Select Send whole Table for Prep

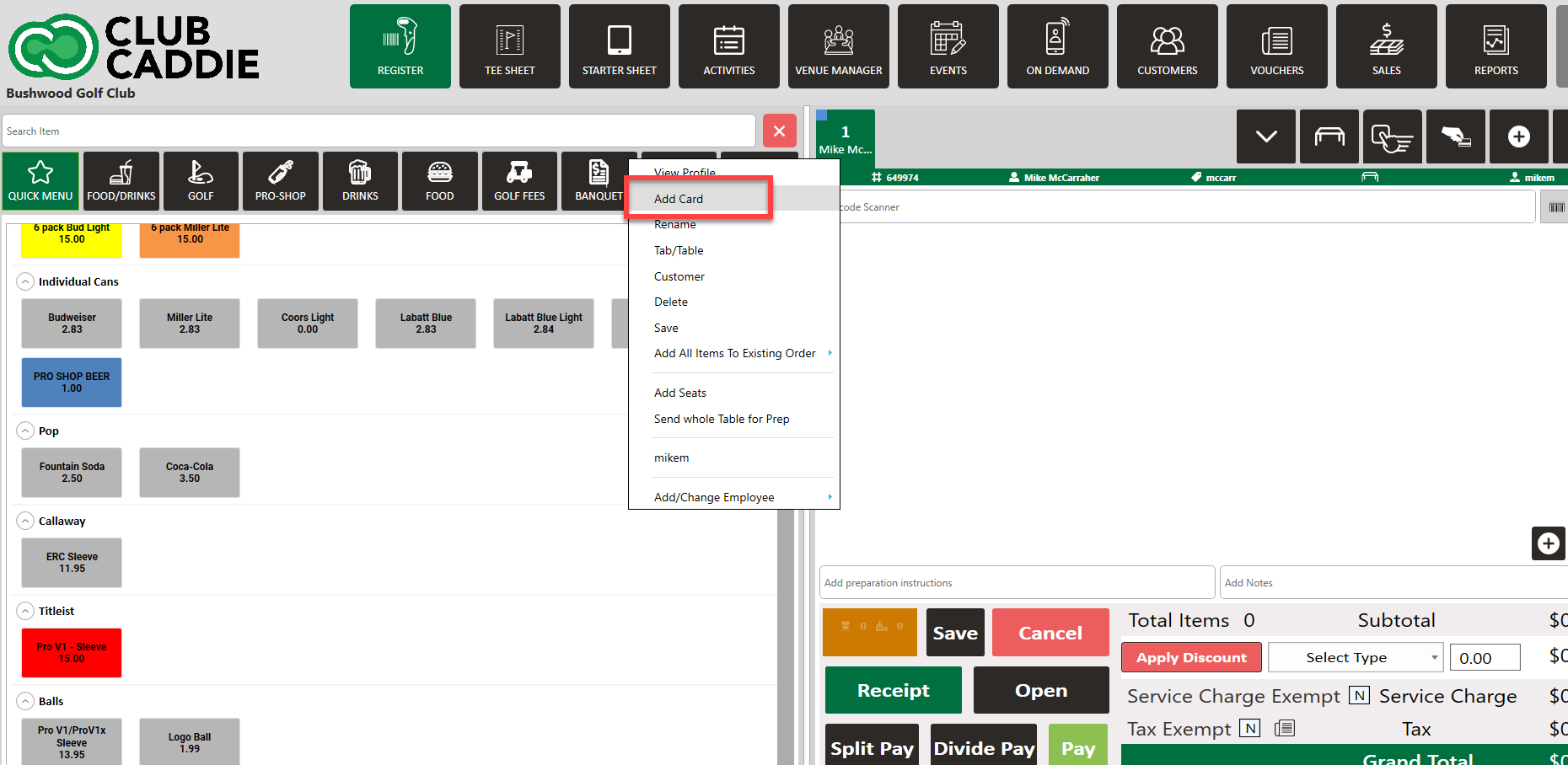tap(722, 419)
